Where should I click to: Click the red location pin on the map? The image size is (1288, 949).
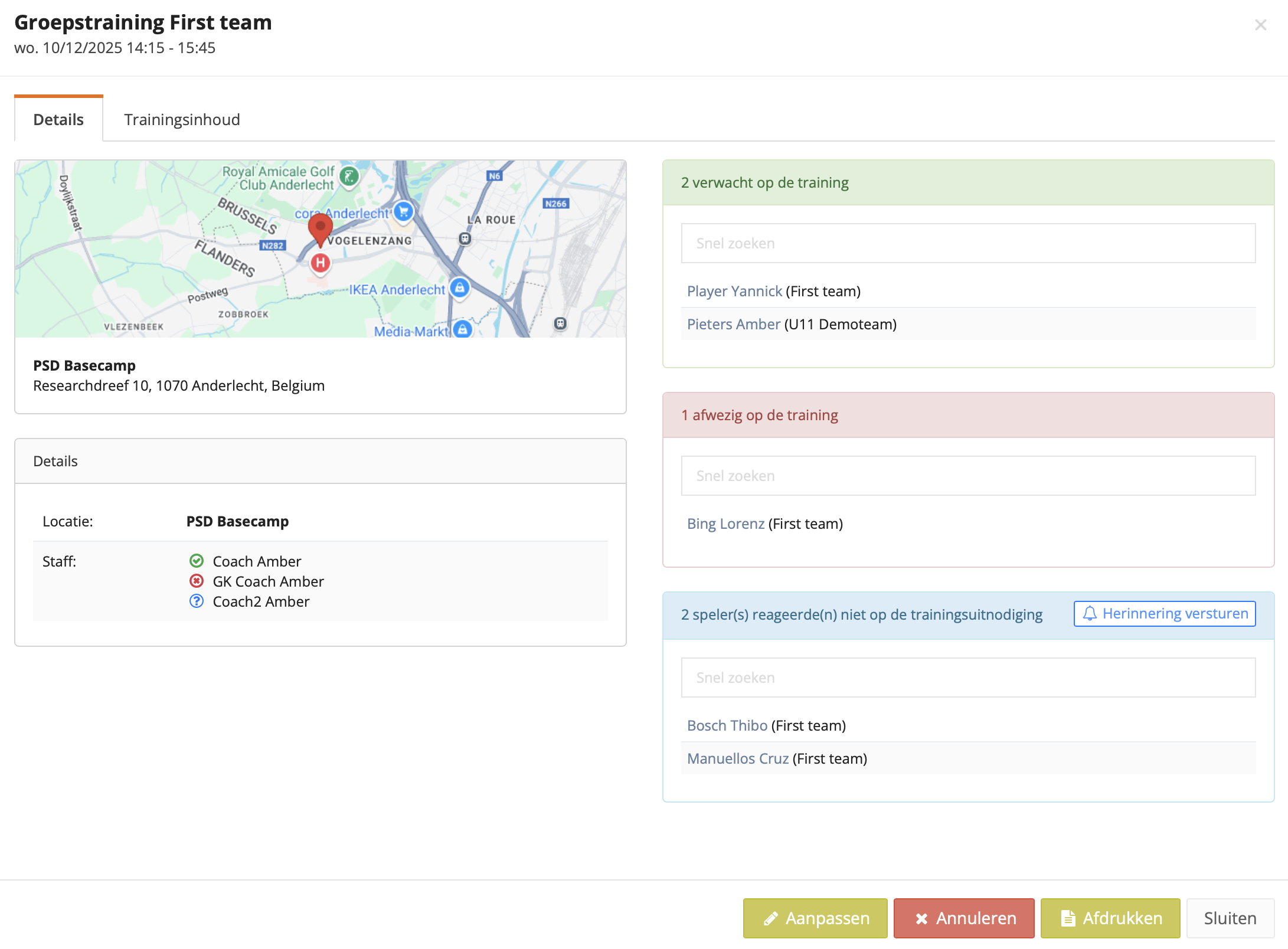click(320, 228)
